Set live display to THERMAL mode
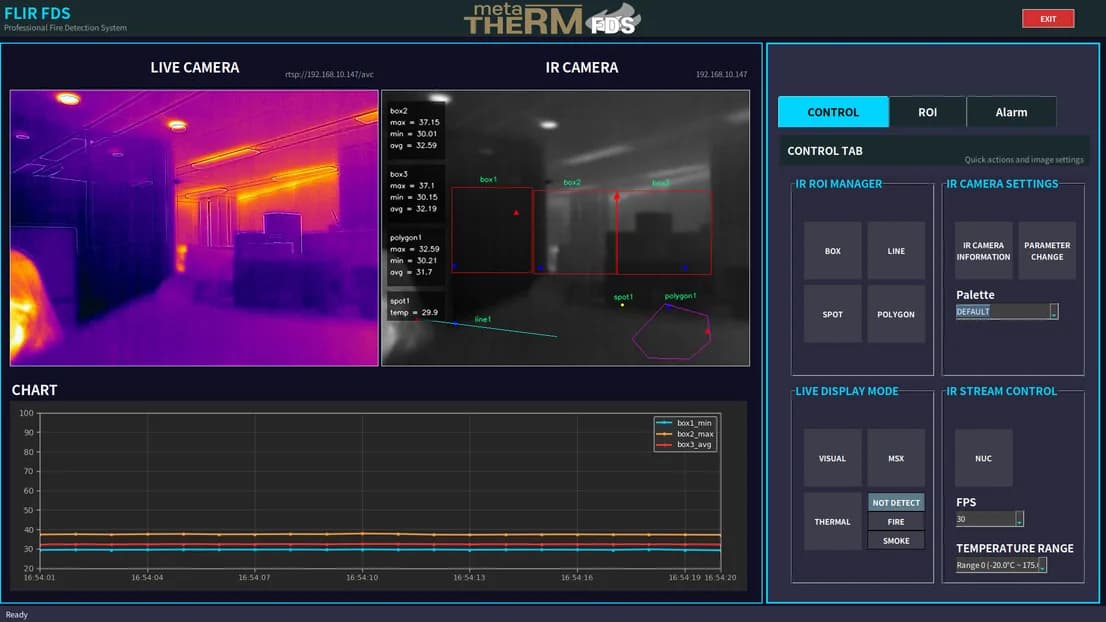This screenshot has height=622, width=1106. (x=832, y=521)
